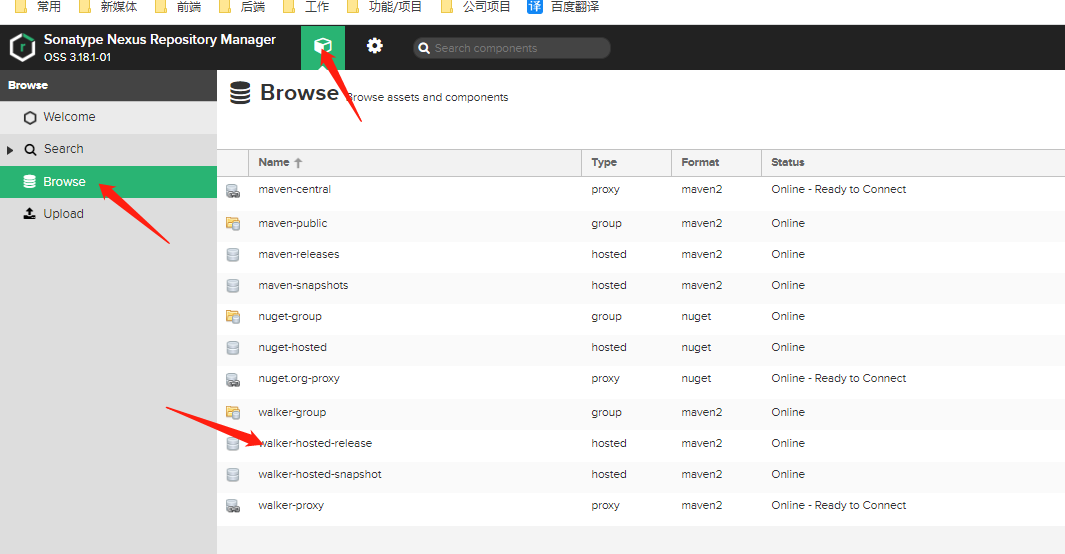
Task: Click the Name sort arrow
Action: click(x=298, y=163)
